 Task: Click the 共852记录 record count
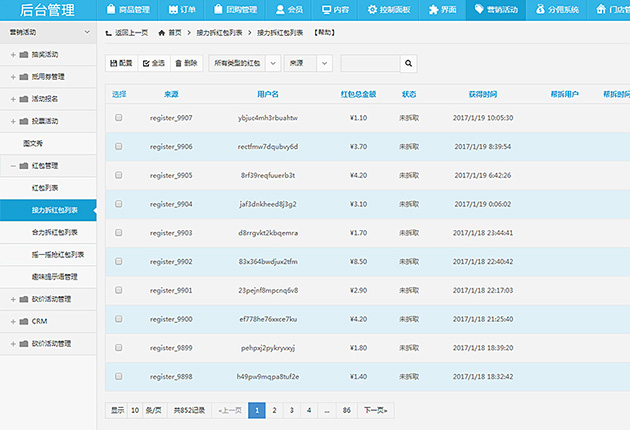tap(189, 410)
